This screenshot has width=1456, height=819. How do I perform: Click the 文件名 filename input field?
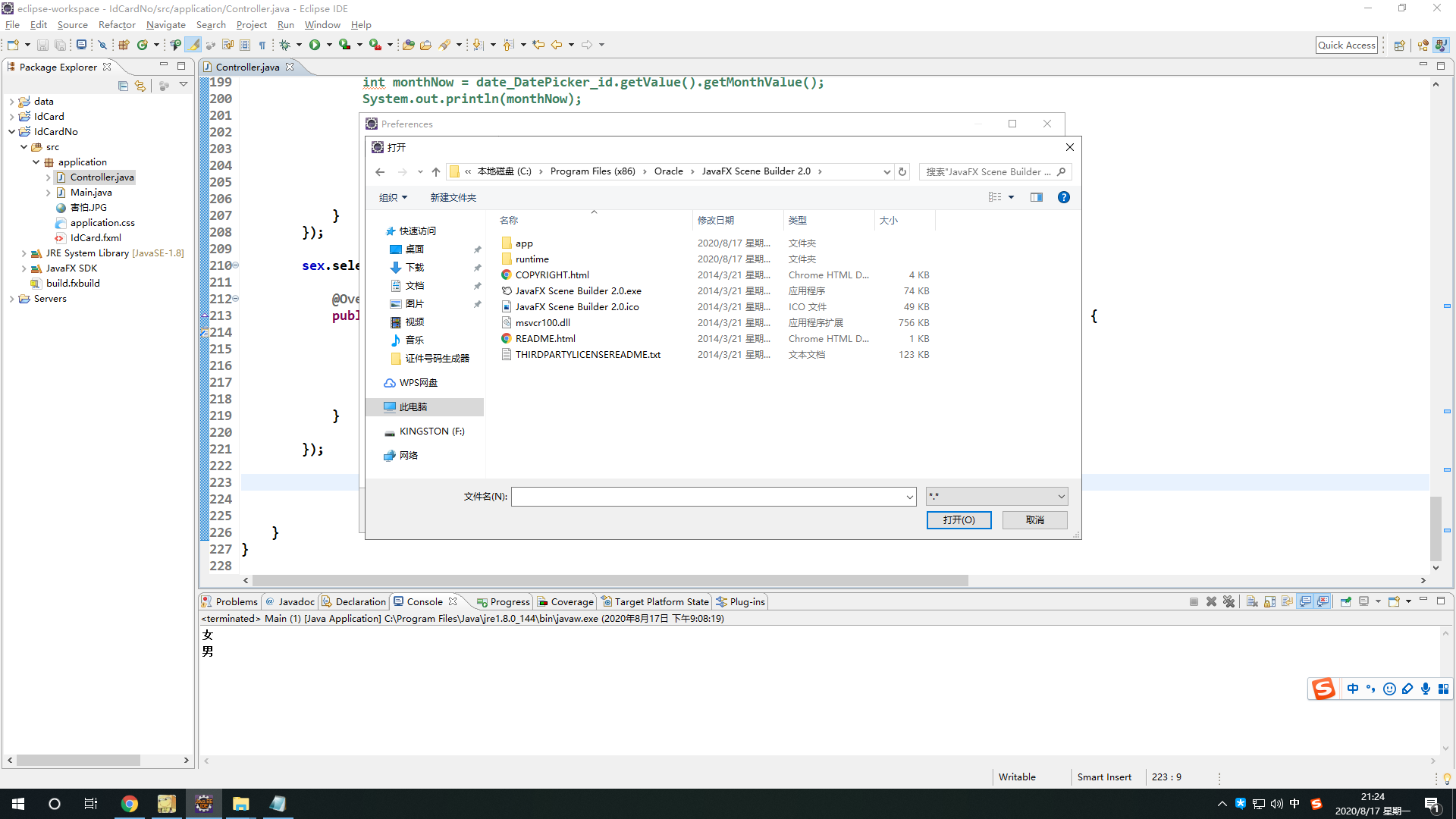coord(709,497)
